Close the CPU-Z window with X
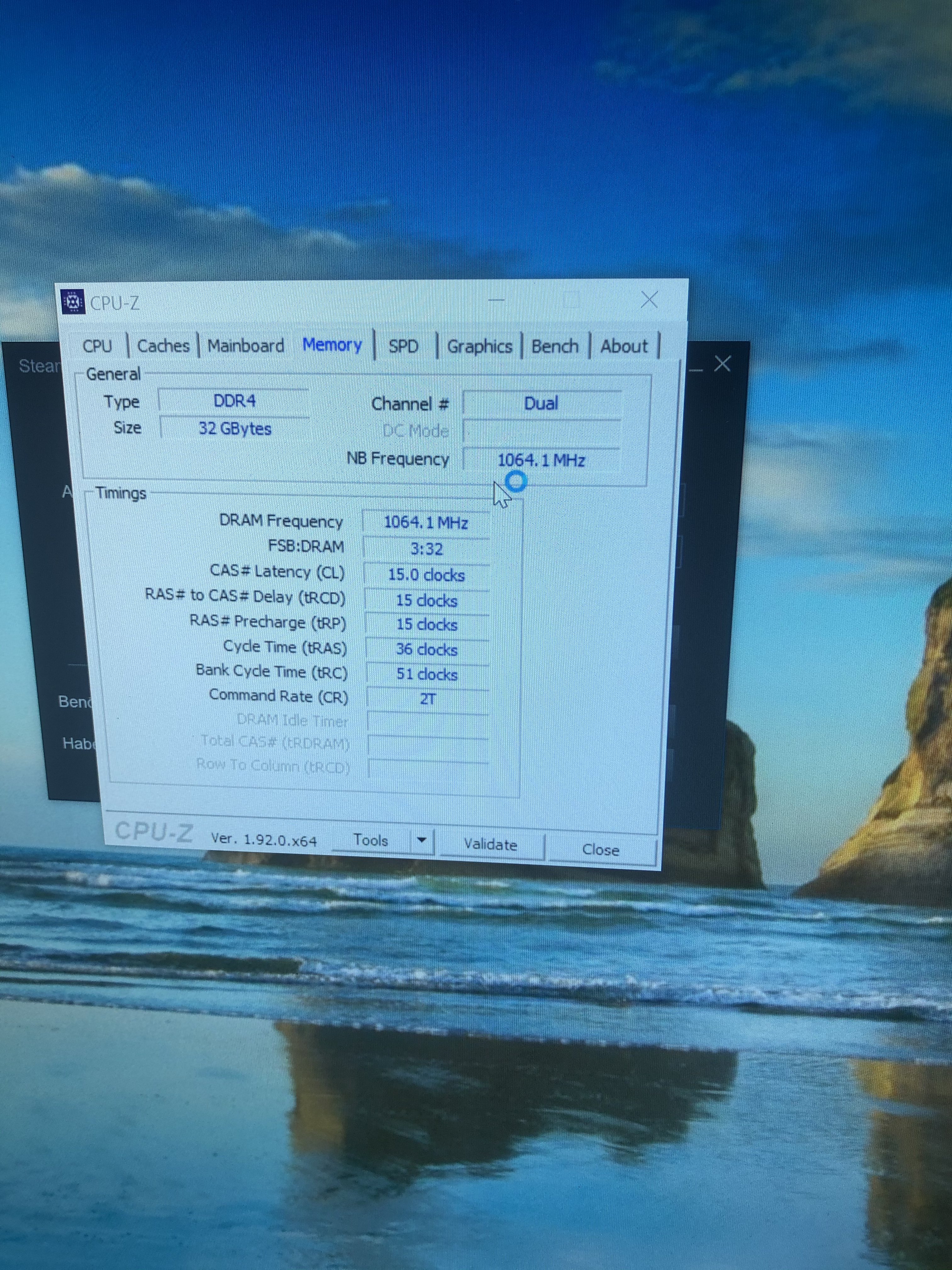The width and height of the screenshot is (952, 1270). 649,300
